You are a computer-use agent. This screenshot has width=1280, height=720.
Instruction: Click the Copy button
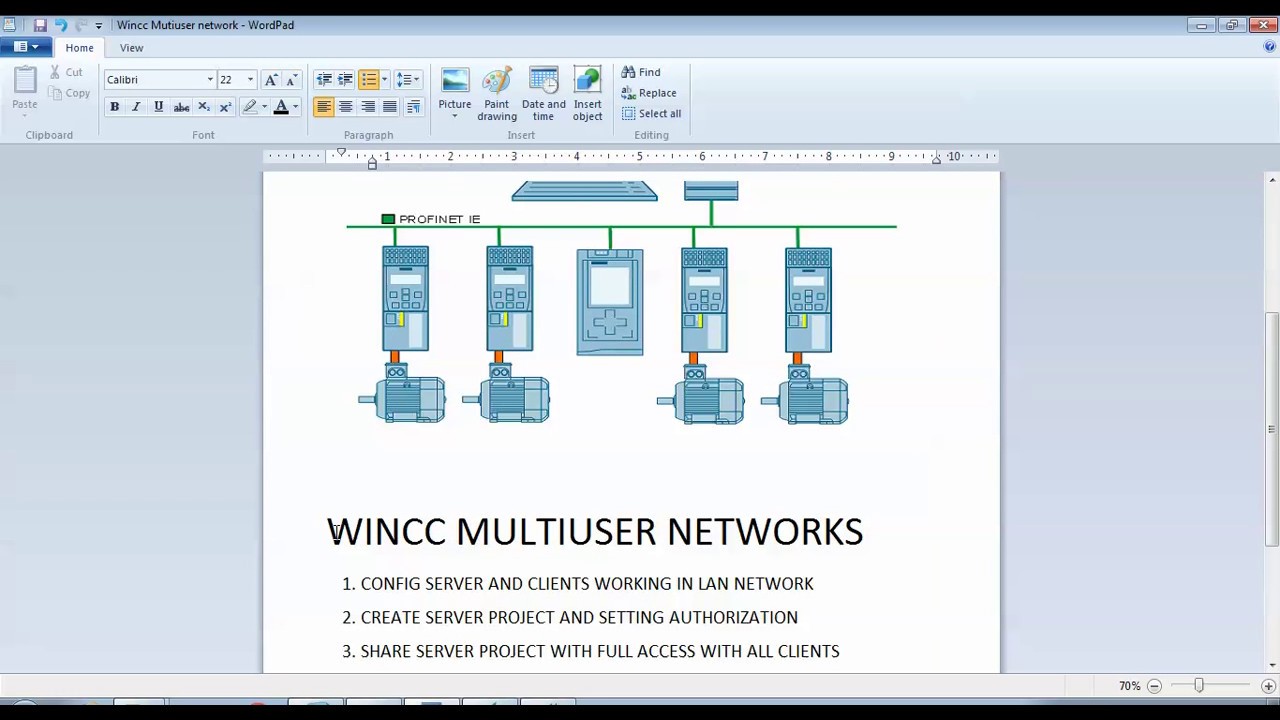(69, 93)
